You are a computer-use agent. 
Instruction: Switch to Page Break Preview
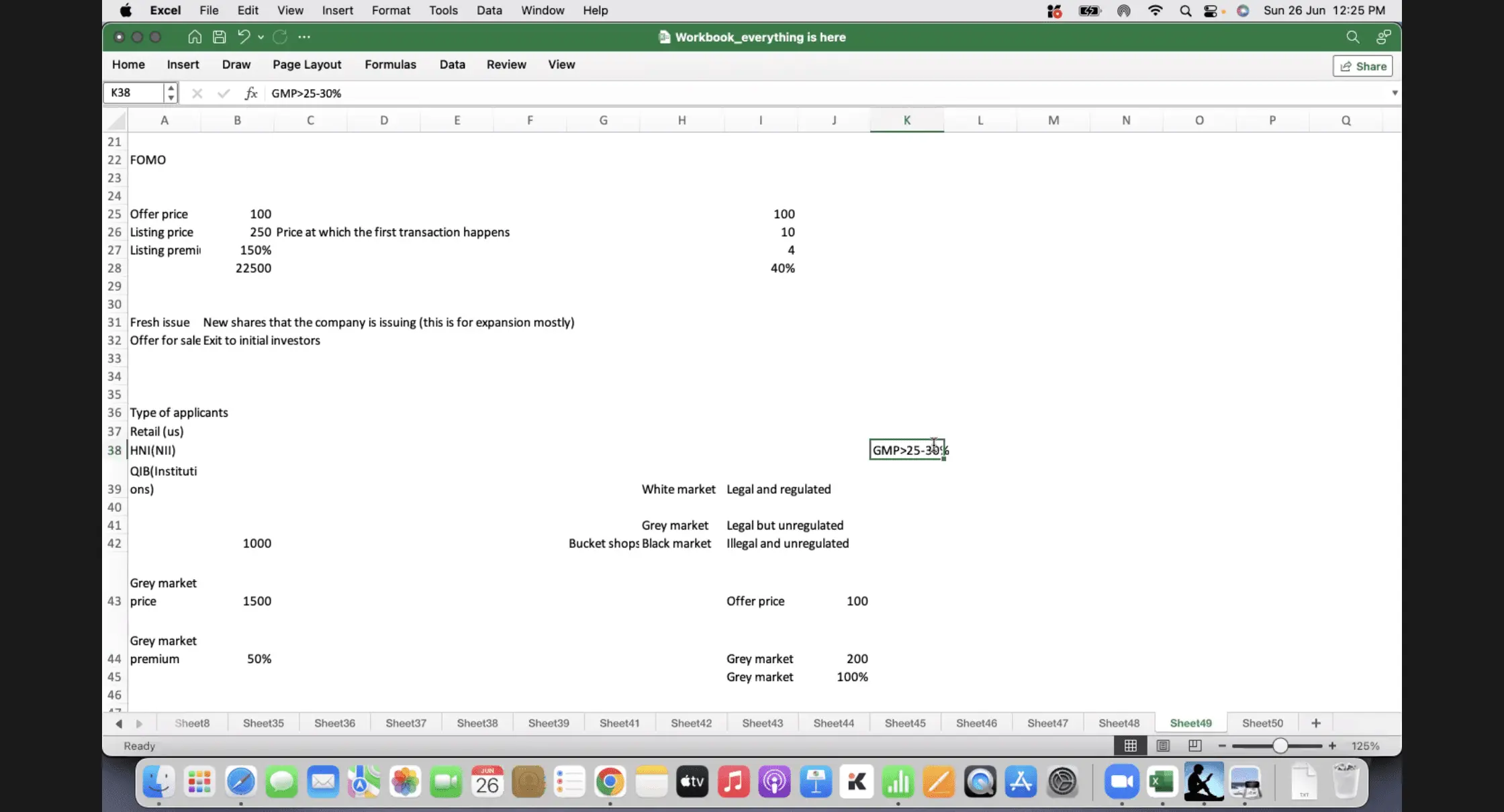tap(1194, 746)
